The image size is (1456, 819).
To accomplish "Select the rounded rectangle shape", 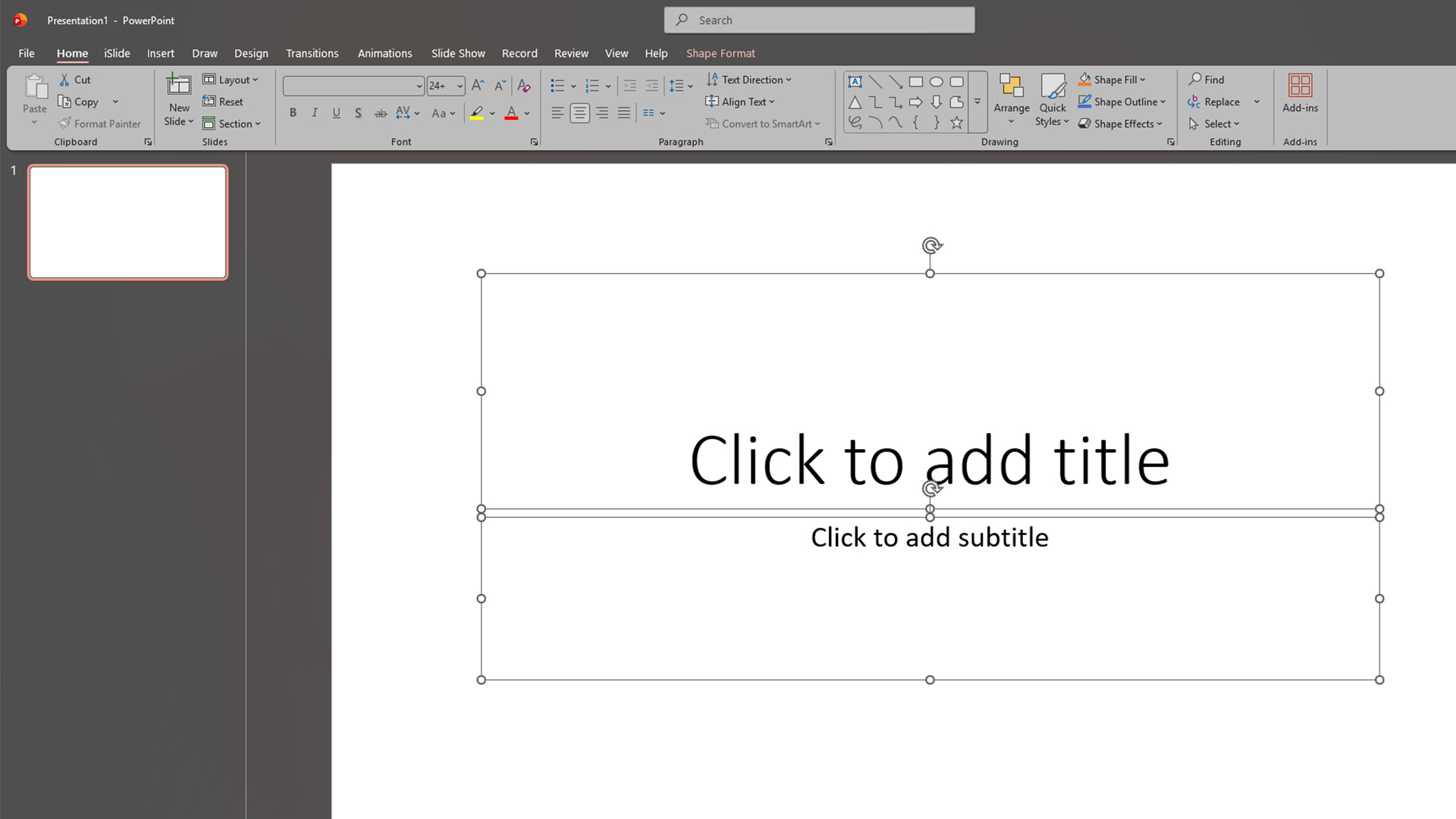I will (x=957, y=82).
